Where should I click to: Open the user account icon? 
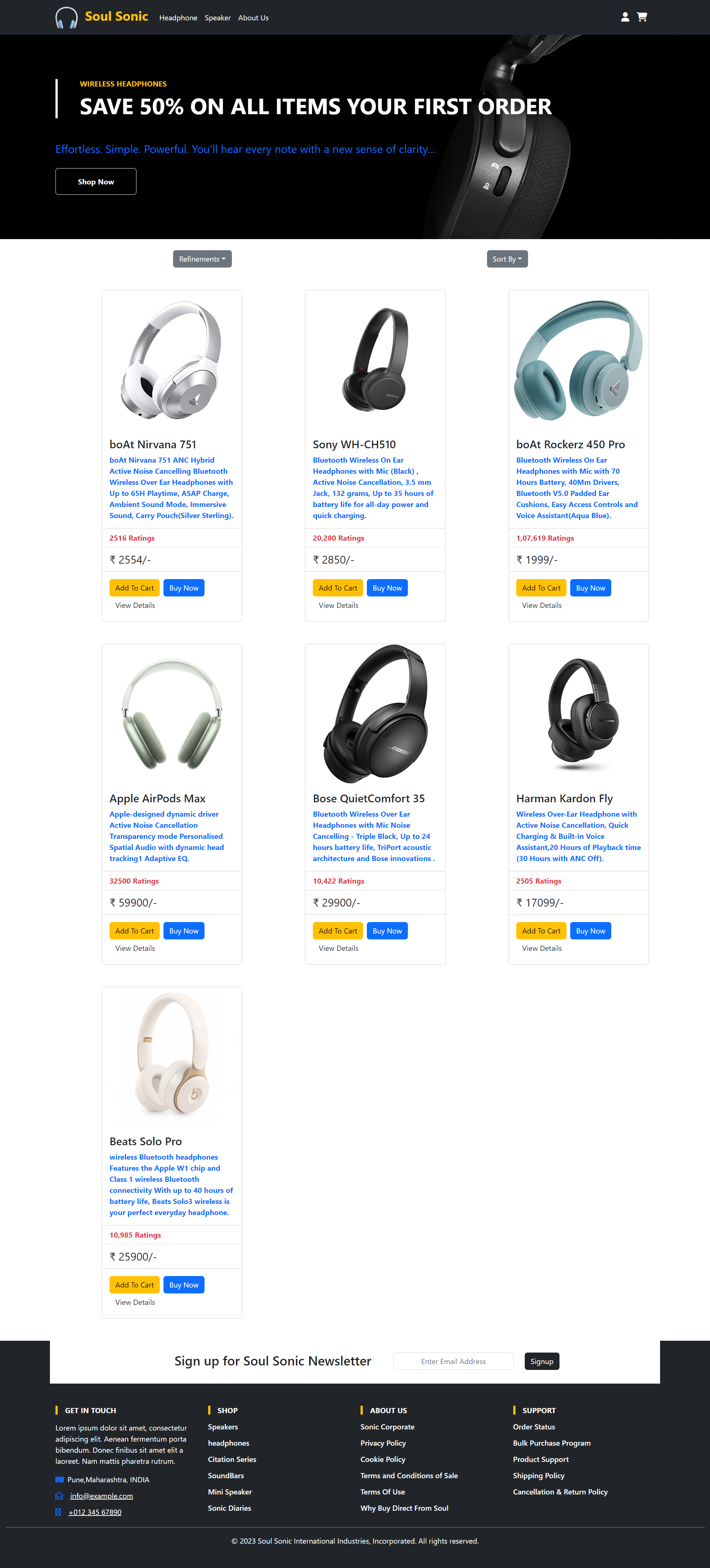625,17
